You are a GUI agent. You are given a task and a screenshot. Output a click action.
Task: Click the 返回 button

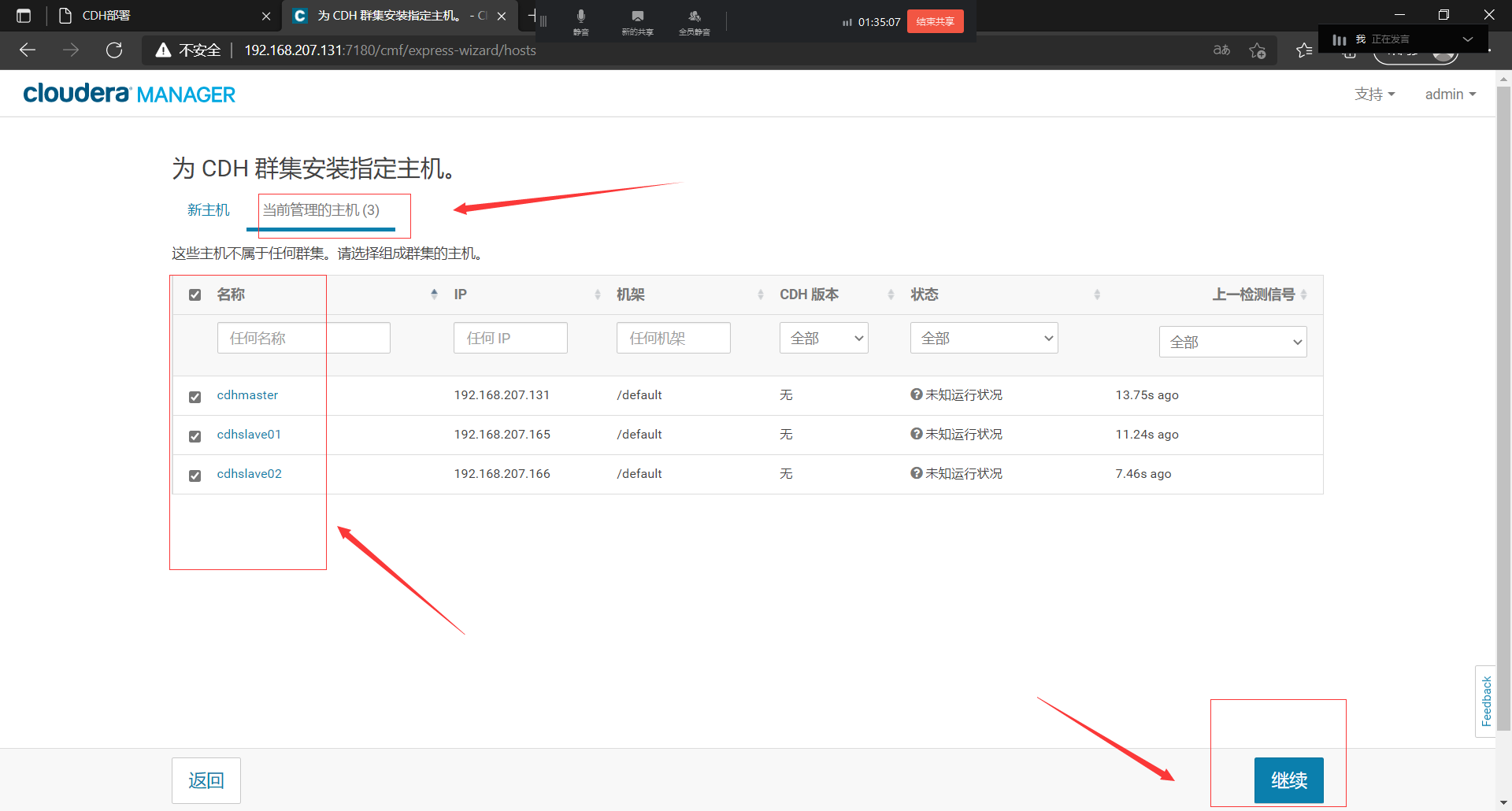[x=206, y=780]
